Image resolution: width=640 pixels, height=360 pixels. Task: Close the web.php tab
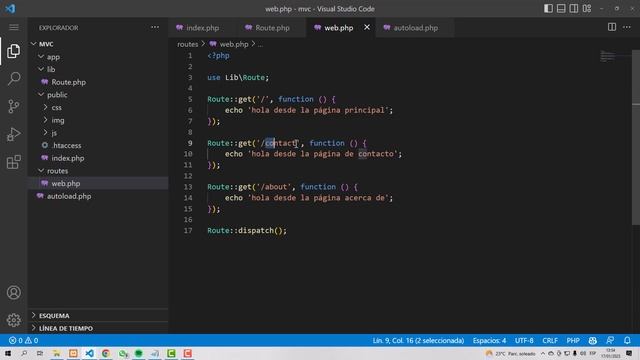coord(367,27)
